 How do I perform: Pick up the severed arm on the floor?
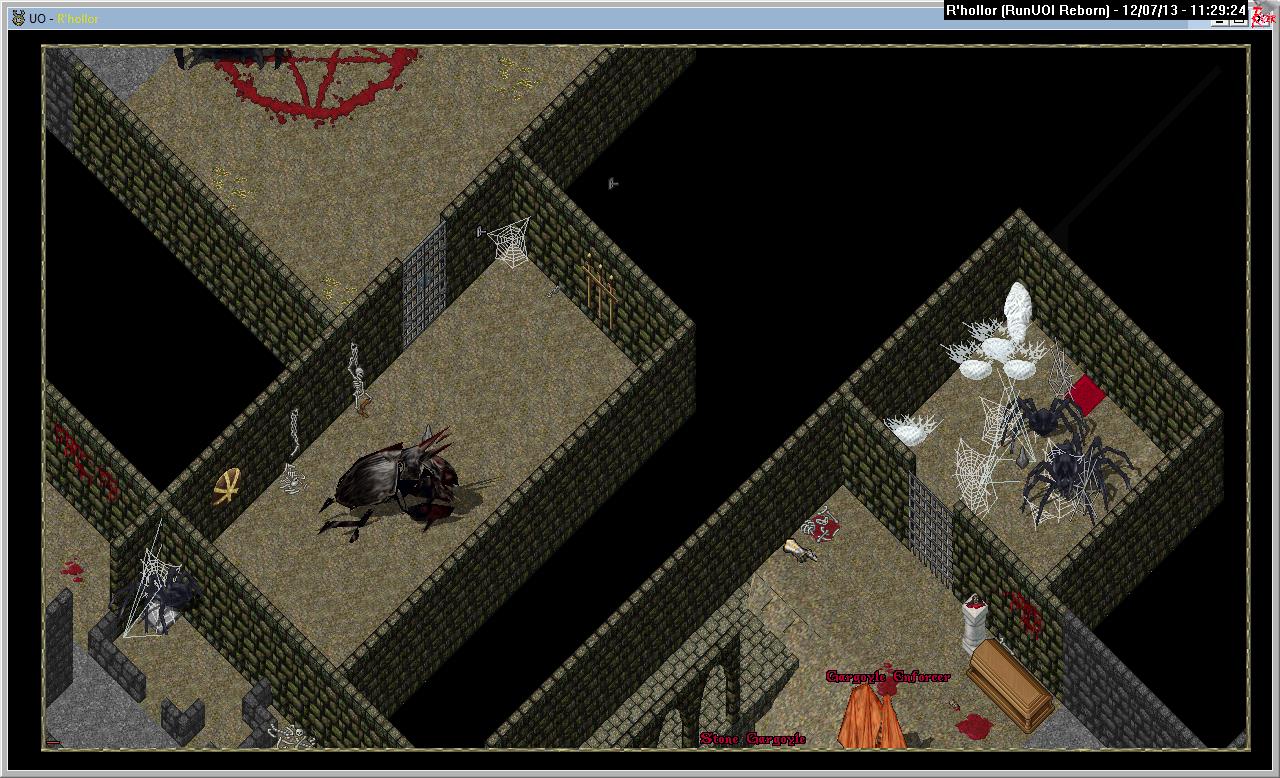click(x=799, y=550)
